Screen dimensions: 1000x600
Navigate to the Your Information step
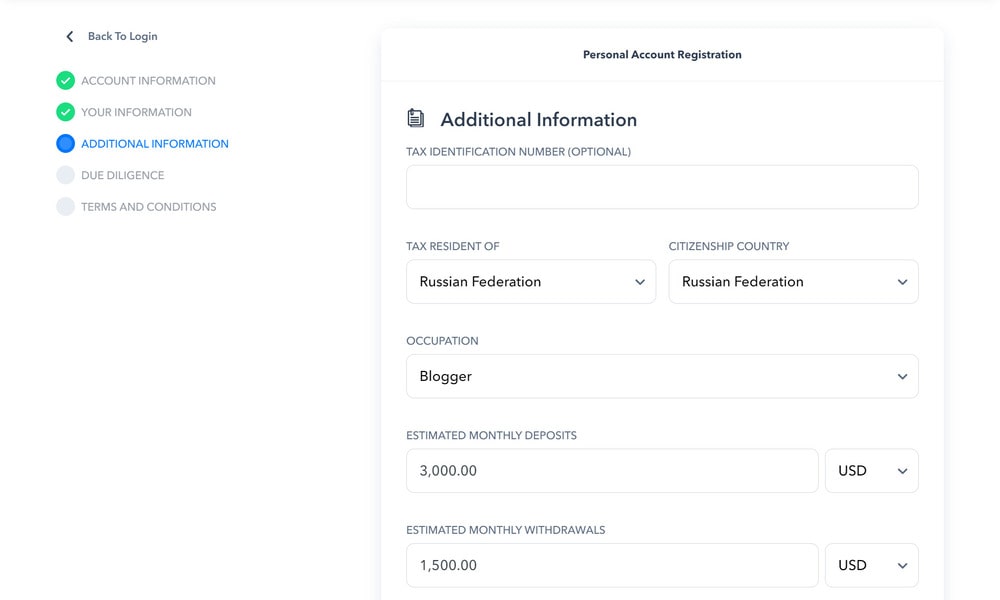tap(136, 112)
